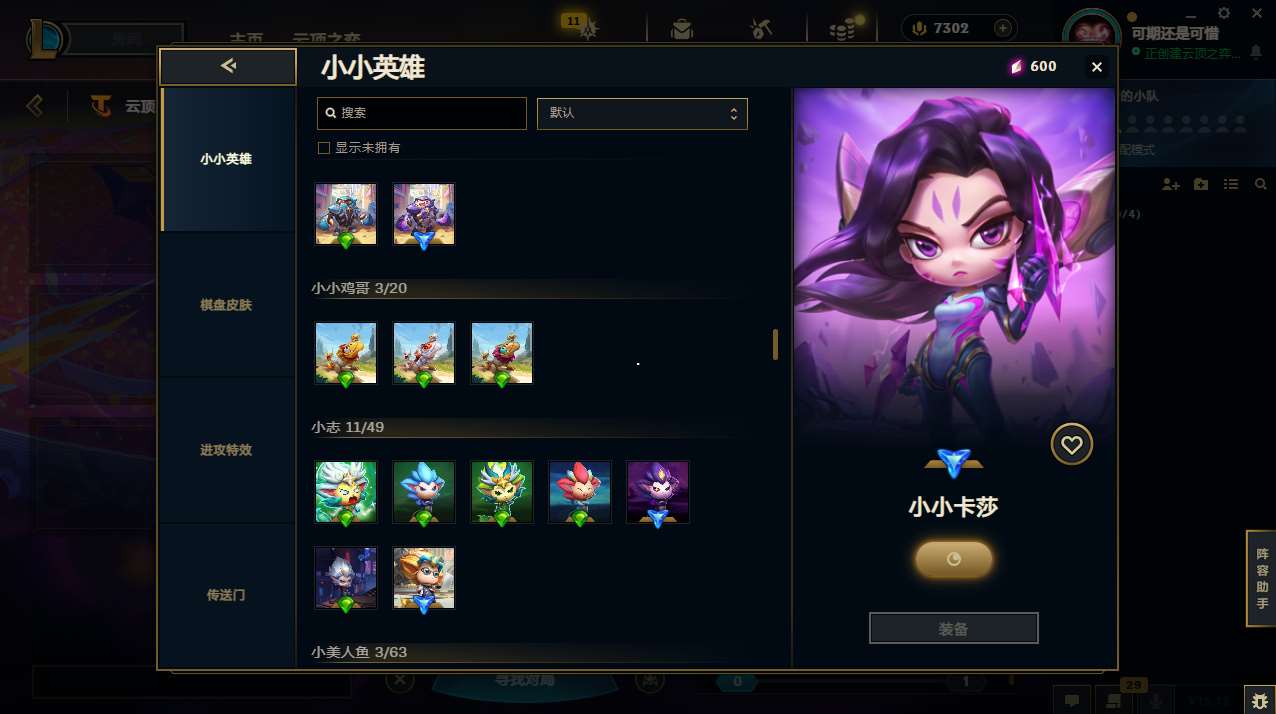
Task: Click the gold star upgrade button
Action: tap(954, 560)
